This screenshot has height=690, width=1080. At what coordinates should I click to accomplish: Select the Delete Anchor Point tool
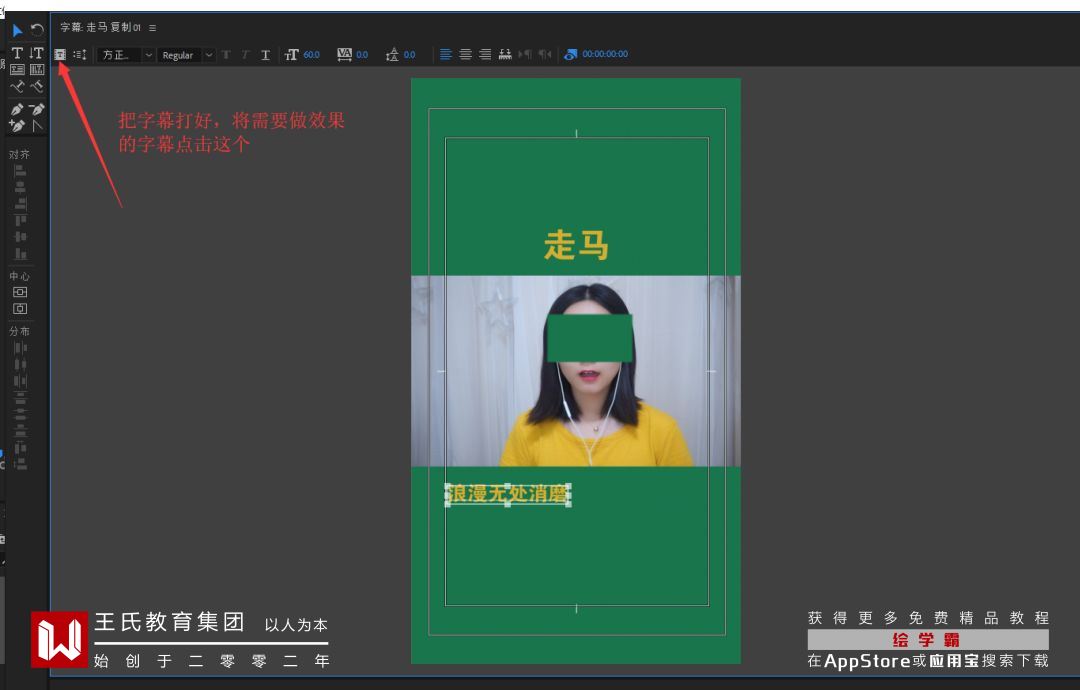point(37,109)
